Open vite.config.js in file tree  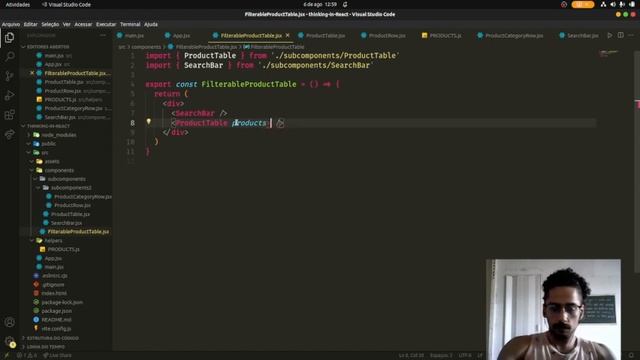click(x=56, y=329)
